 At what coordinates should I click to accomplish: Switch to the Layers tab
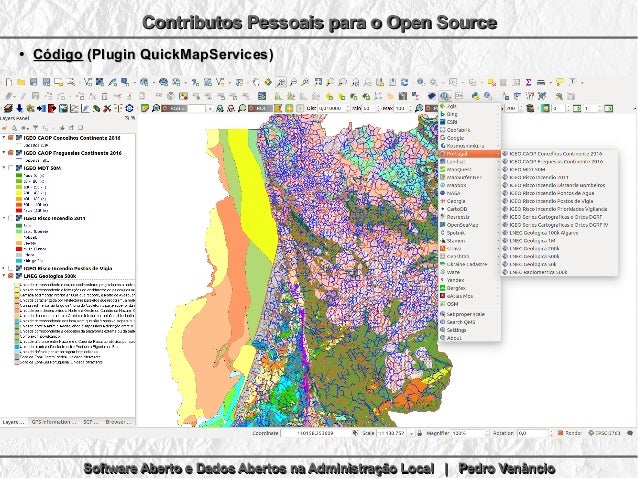pos(13,422)
